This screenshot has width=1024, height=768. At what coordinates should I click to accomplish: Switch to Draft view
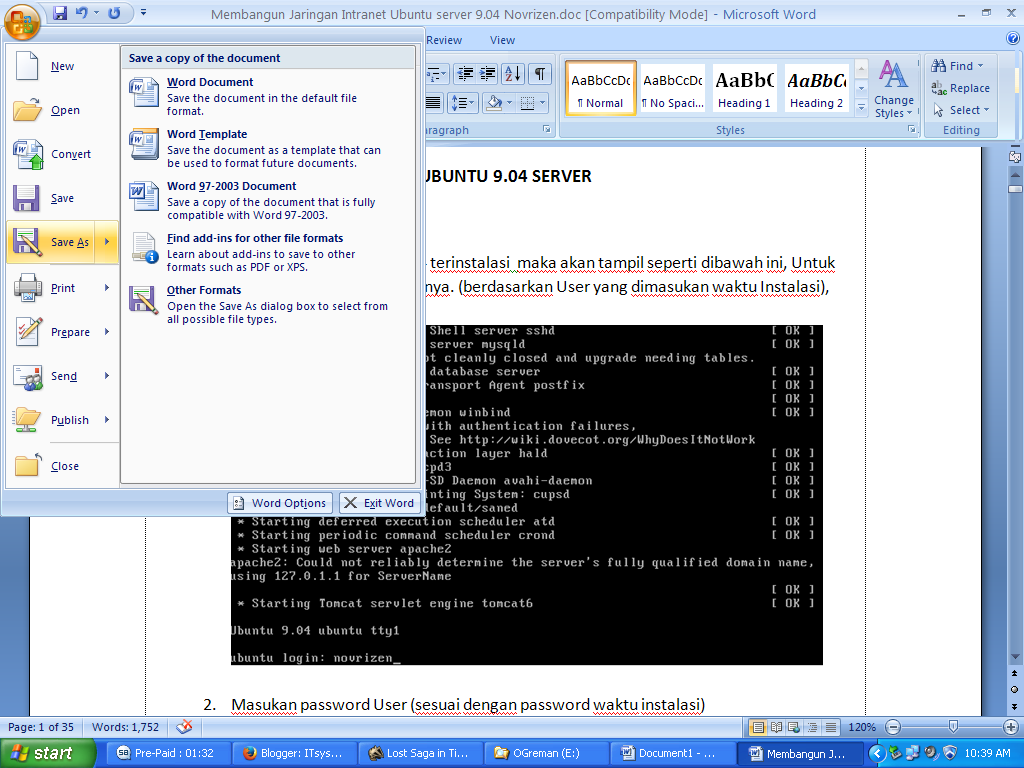point(831,727)
